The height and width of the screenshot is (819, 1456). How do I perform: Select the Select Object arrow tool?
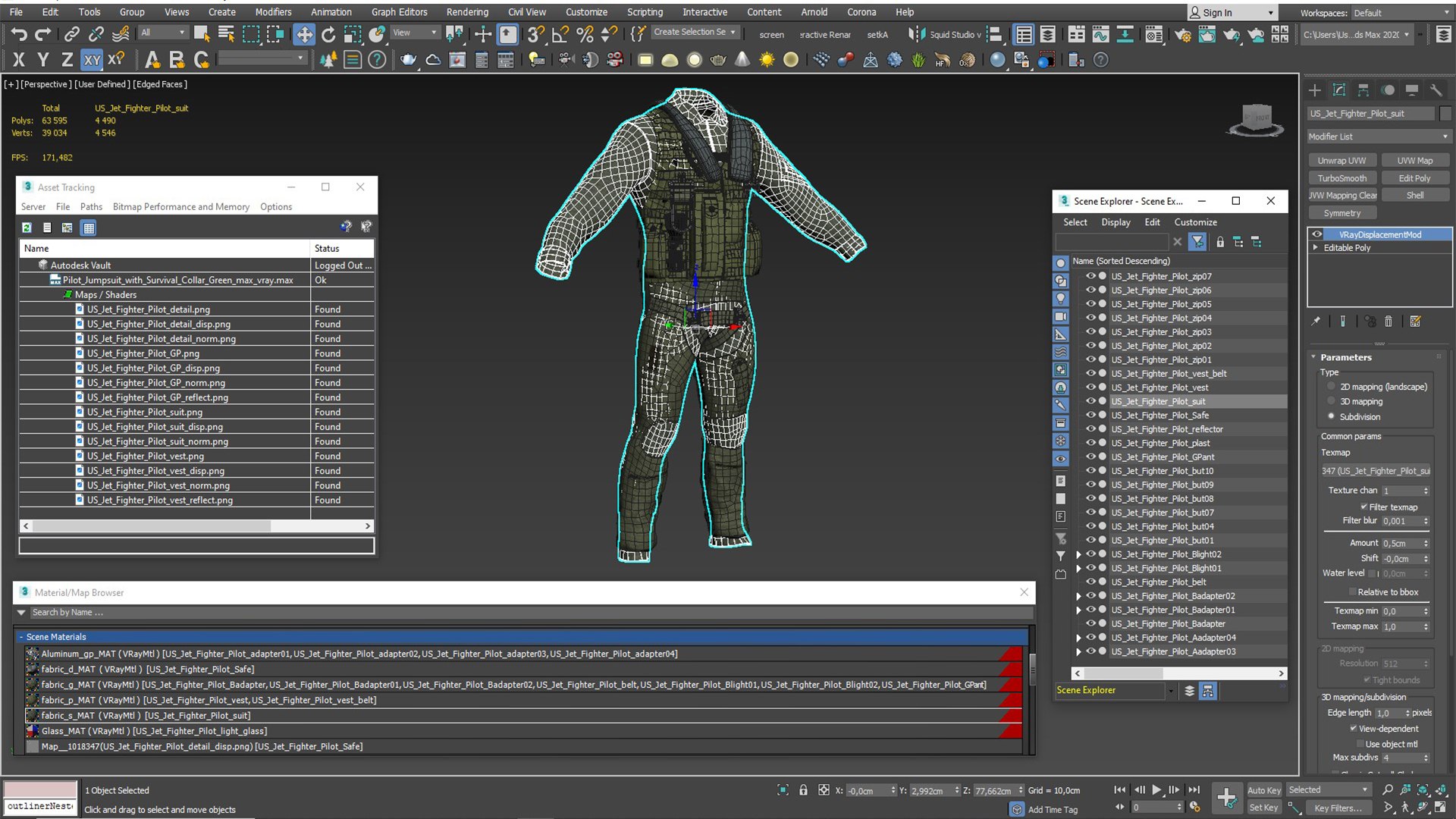tap(202, 34)
